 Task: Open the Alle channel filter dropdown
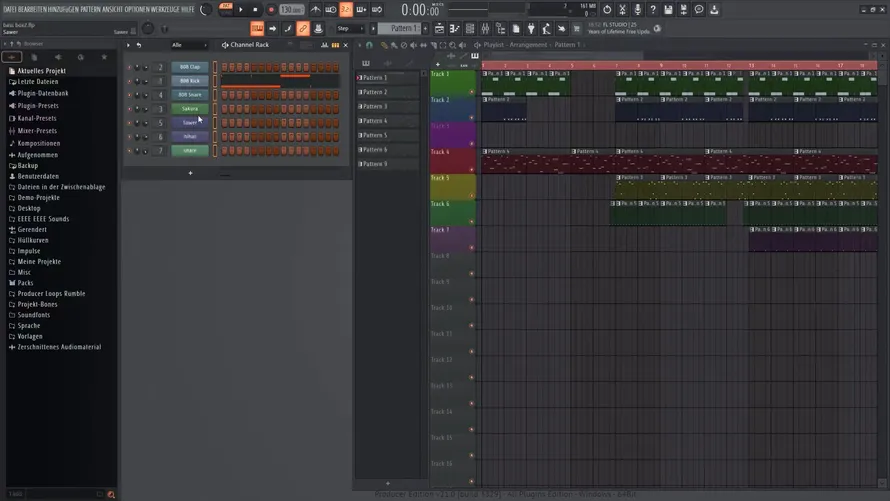click(189, 45)
